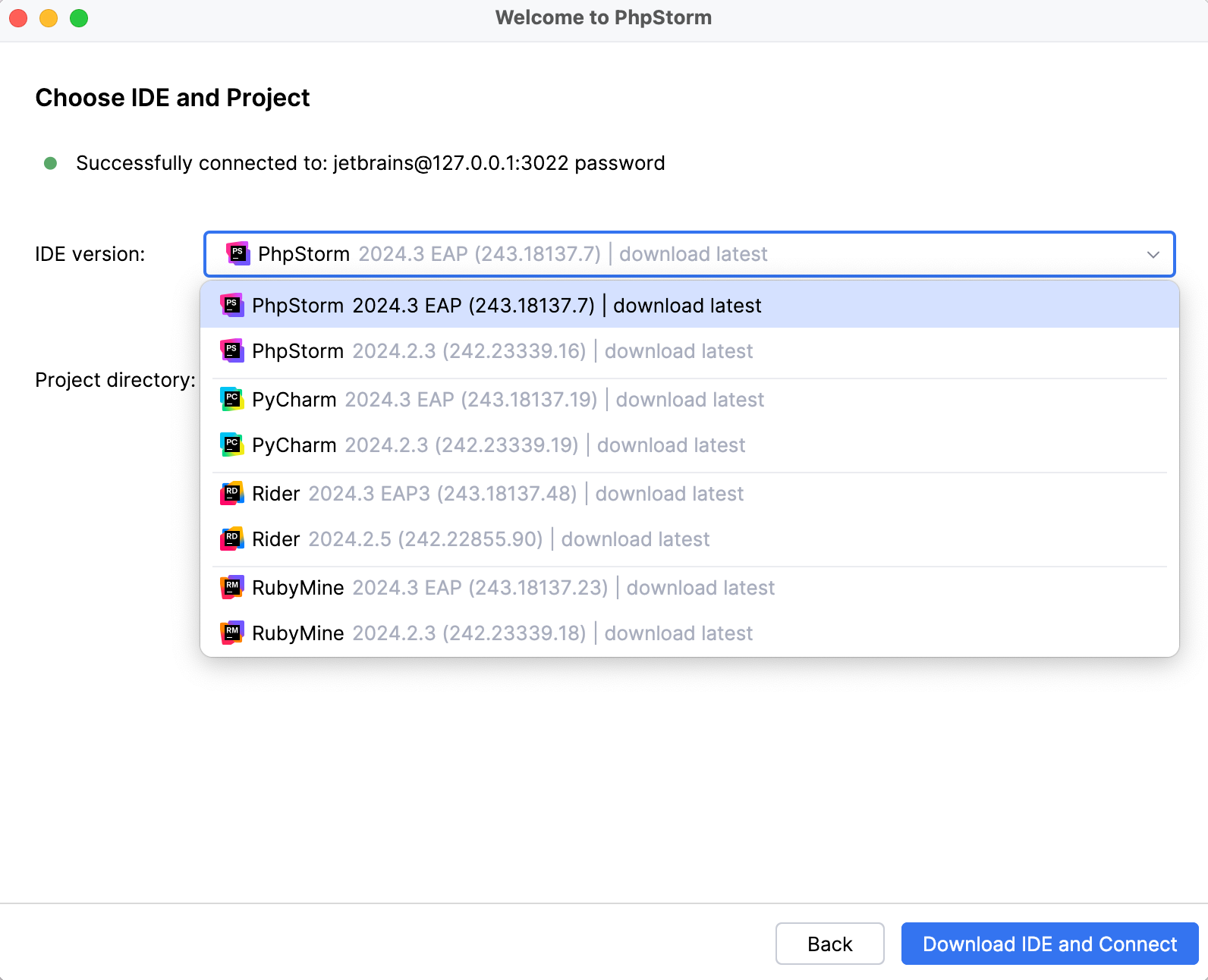Click the PyCharm 2024.2.3 icon
Image resolution: width=1208 pixels, height=980 pixels.
pos(231,444)
